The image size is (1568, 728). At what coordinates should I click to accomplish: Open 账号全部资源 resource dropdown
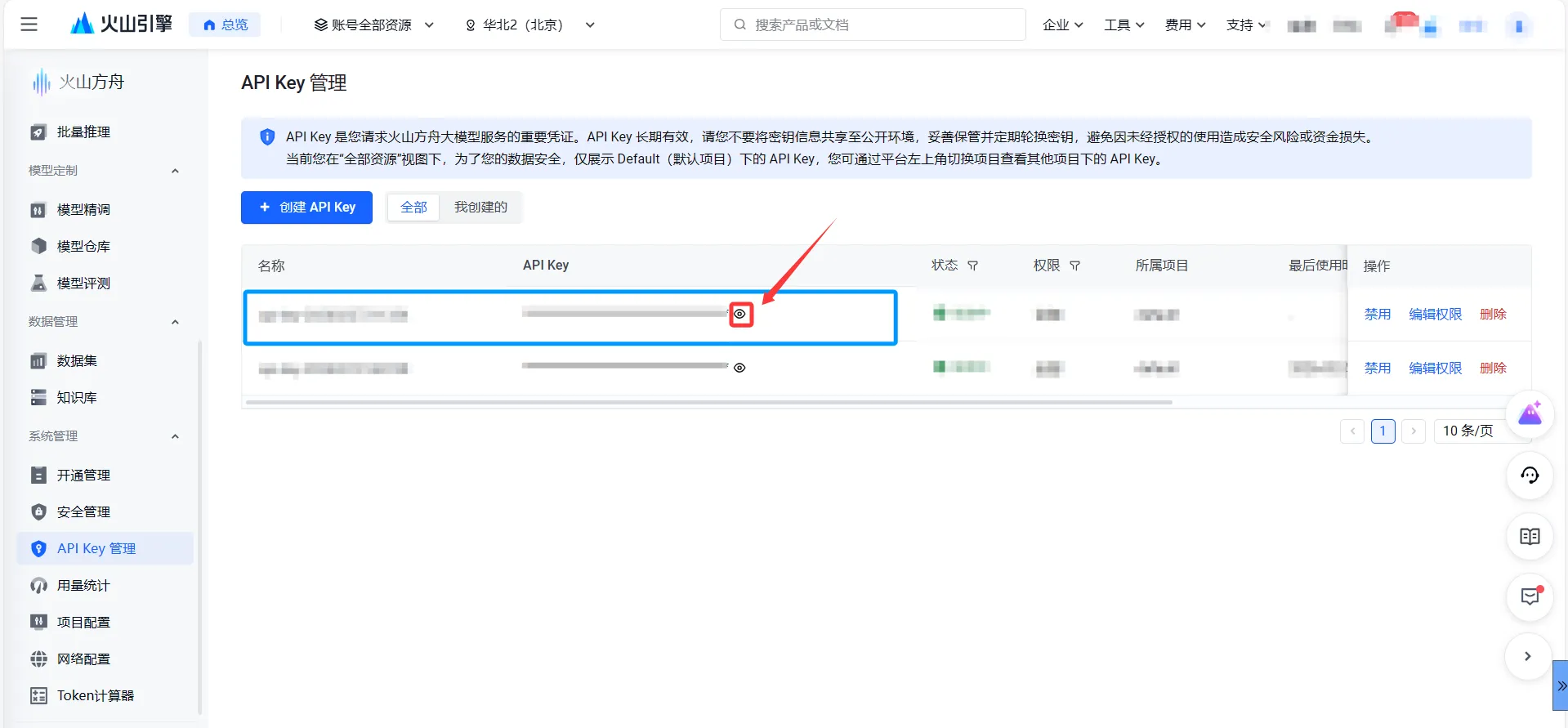(x=373, y=25)
